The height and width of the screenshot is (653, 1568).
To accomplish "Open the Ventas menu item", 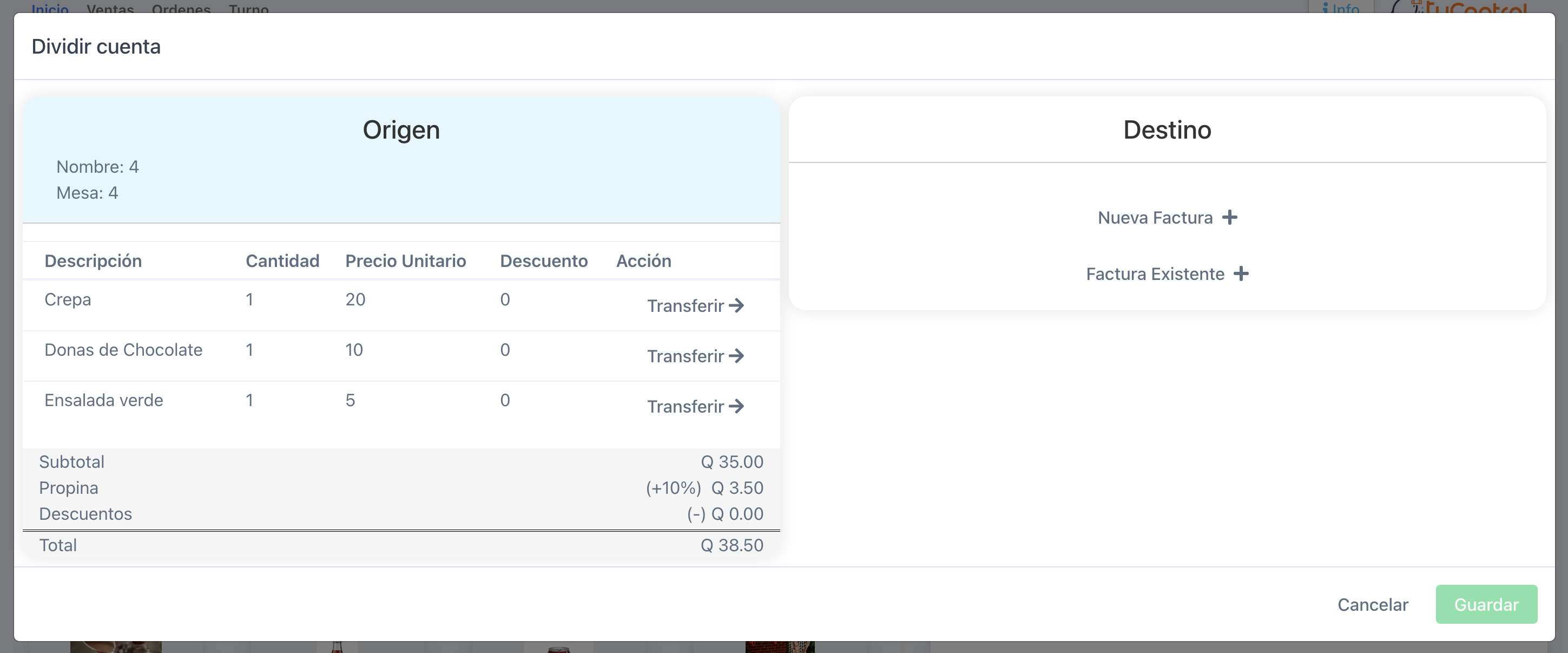I will (x=110, y=9).
